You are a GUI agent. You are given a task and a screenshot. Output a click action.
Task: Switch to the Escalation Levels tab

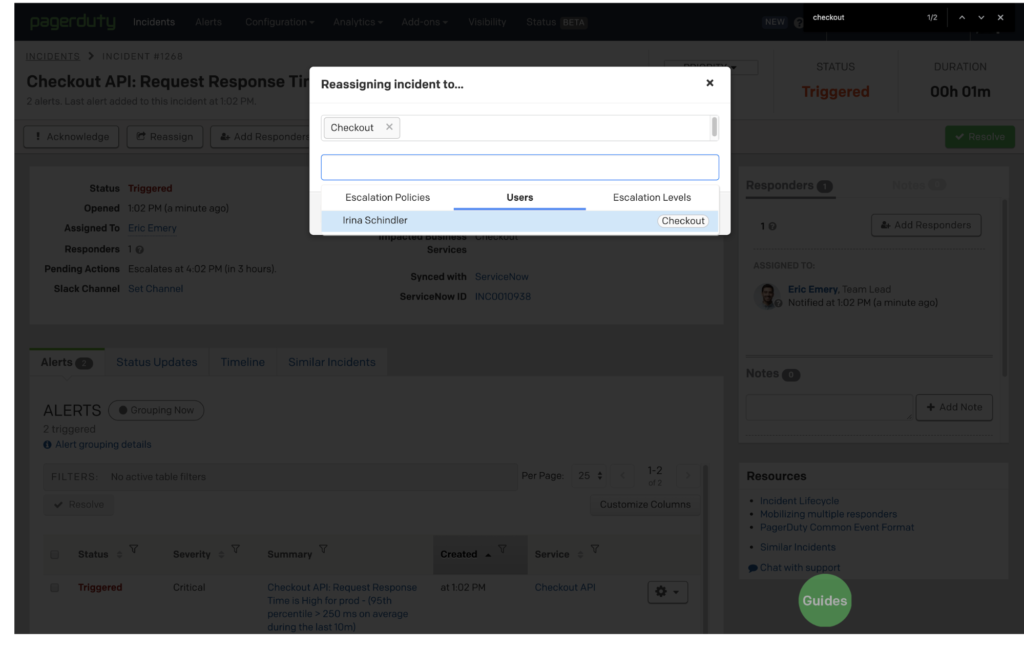click(652, 197)
